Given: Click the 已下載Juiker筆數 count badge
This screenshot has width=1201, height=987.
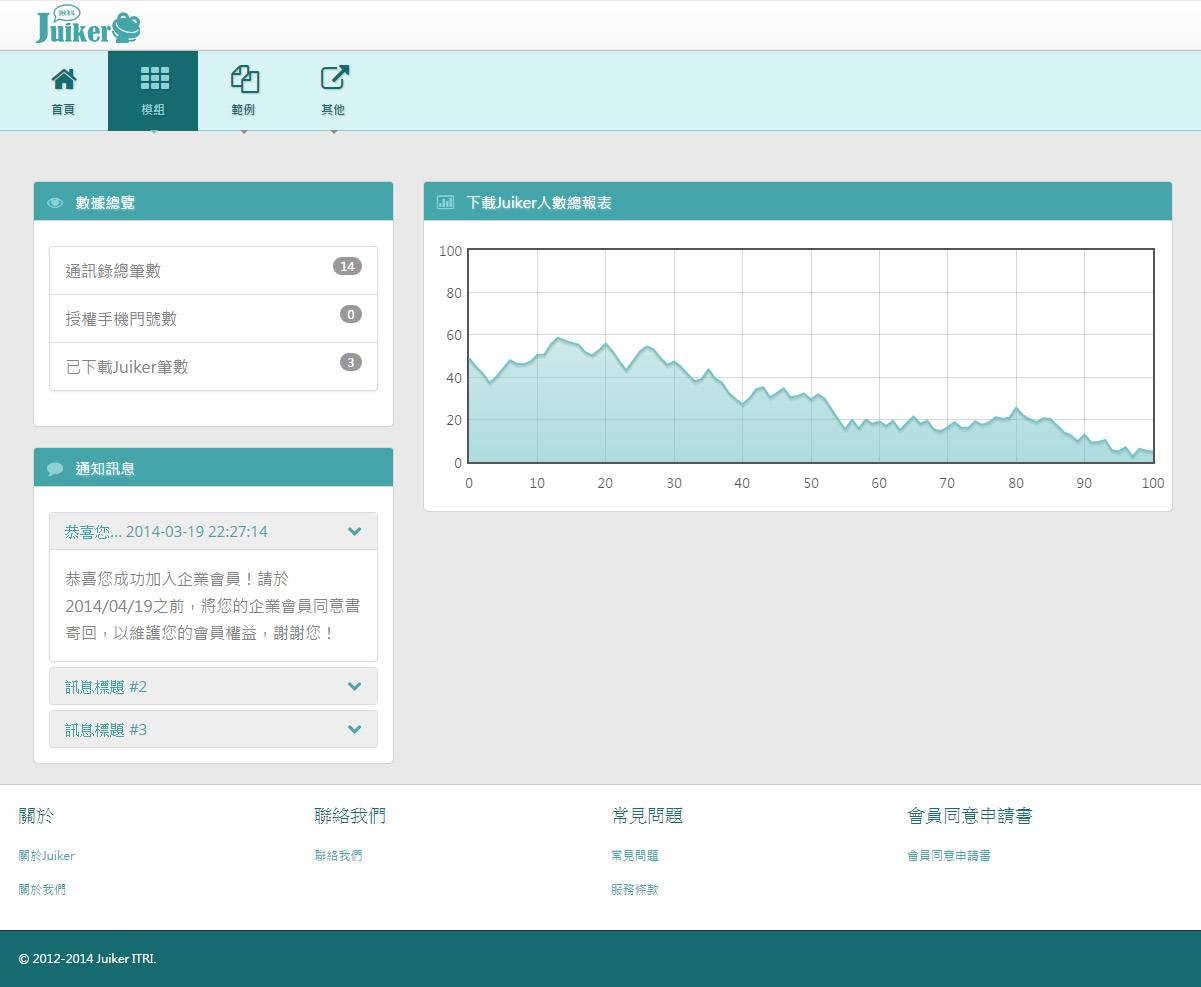Looking at the screenshot, I should tap(350, 362).
